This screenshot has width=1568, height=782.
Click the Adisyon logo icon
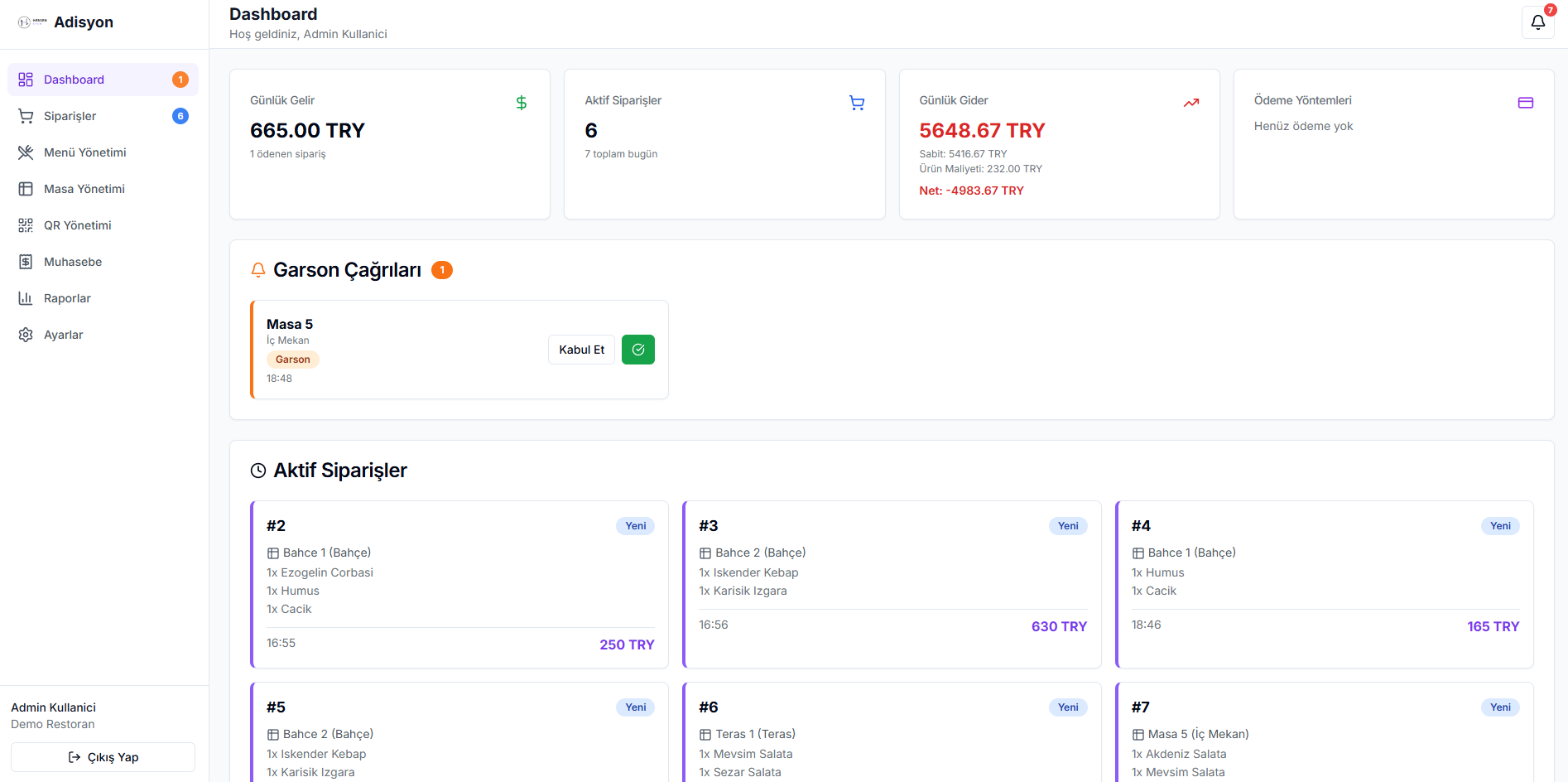(x=32, y=22)
